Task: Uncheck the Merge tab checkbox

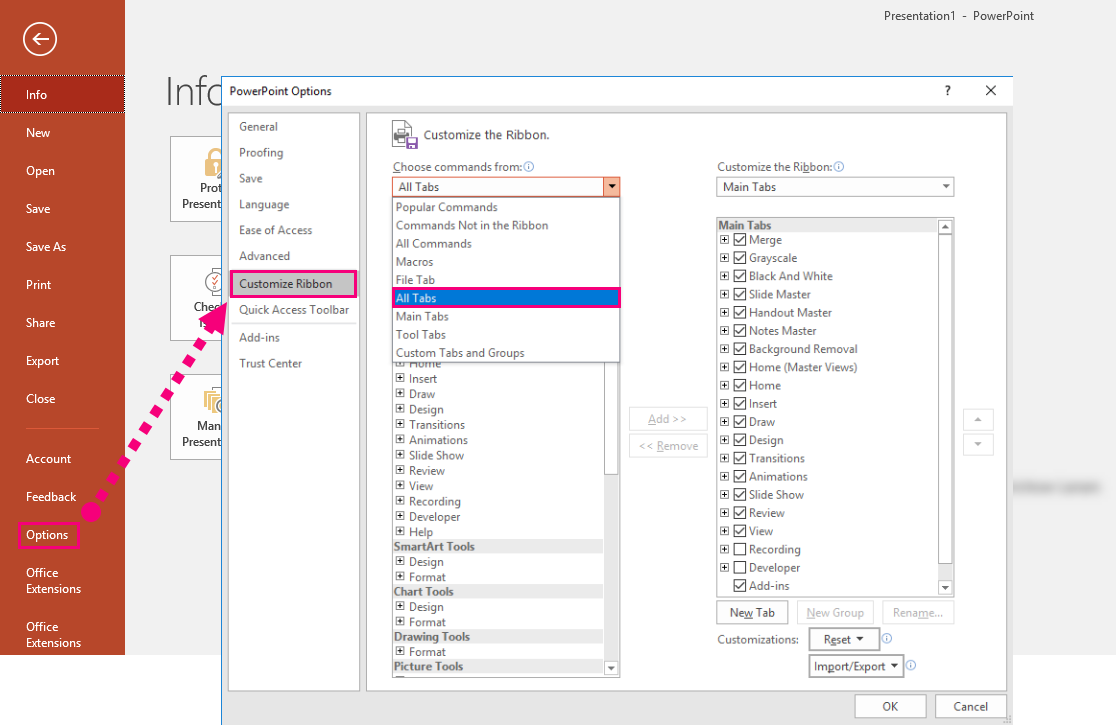Action: pyautogui.click(x=740, y=240)
